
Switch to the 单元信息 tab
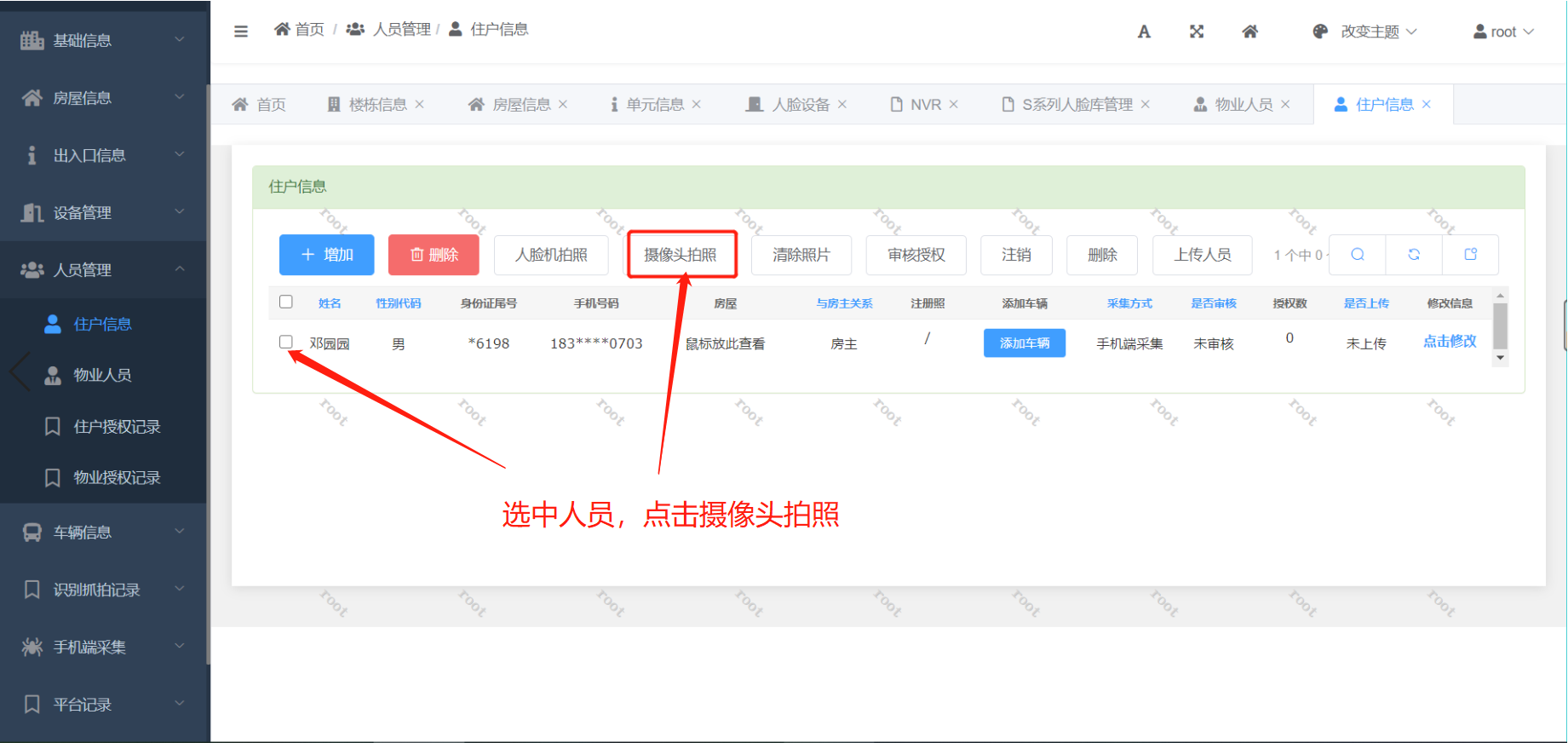[x=647, y=105]
